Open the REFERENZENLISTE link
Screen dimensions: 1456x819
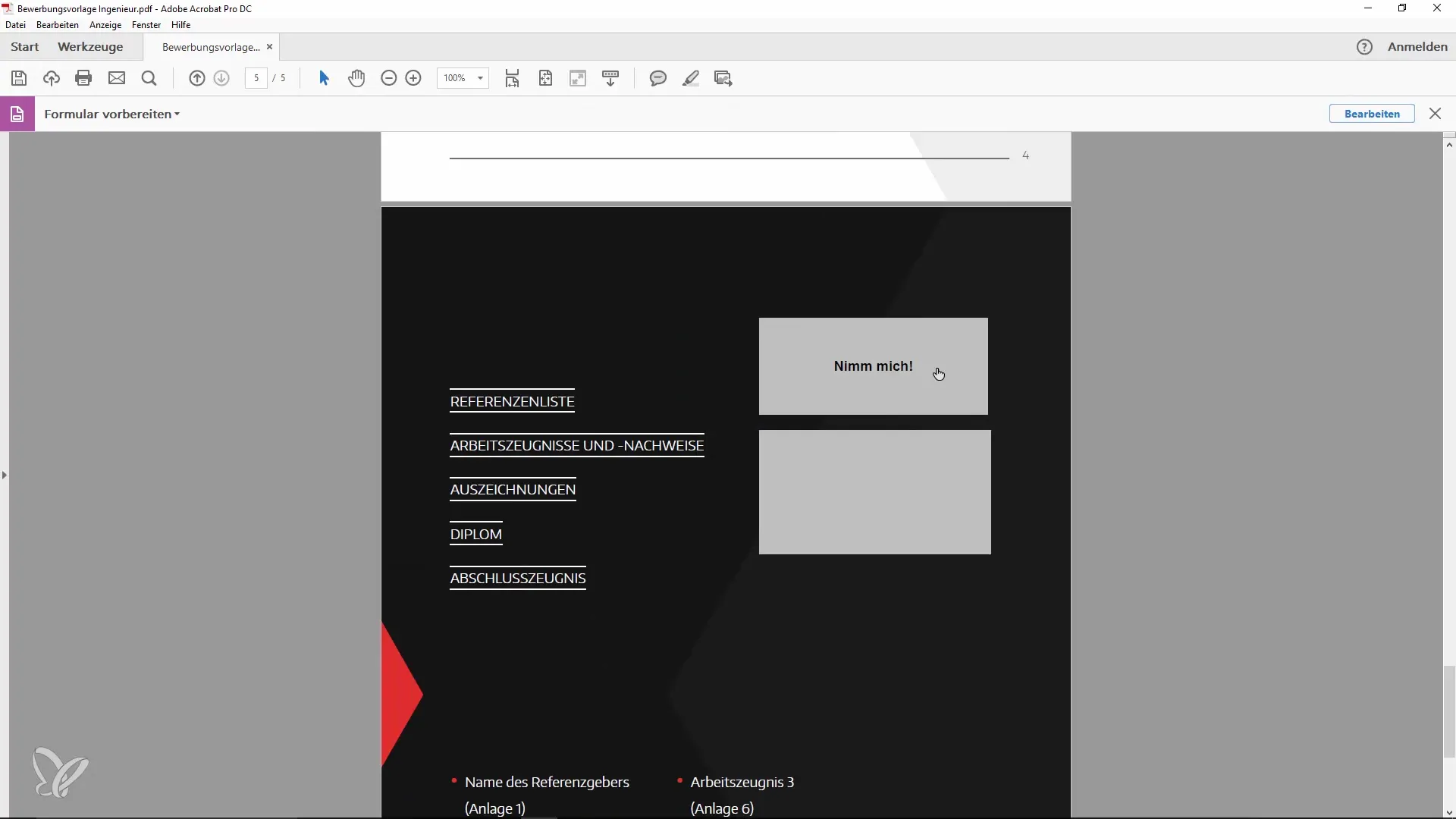[x=512, y=402]
